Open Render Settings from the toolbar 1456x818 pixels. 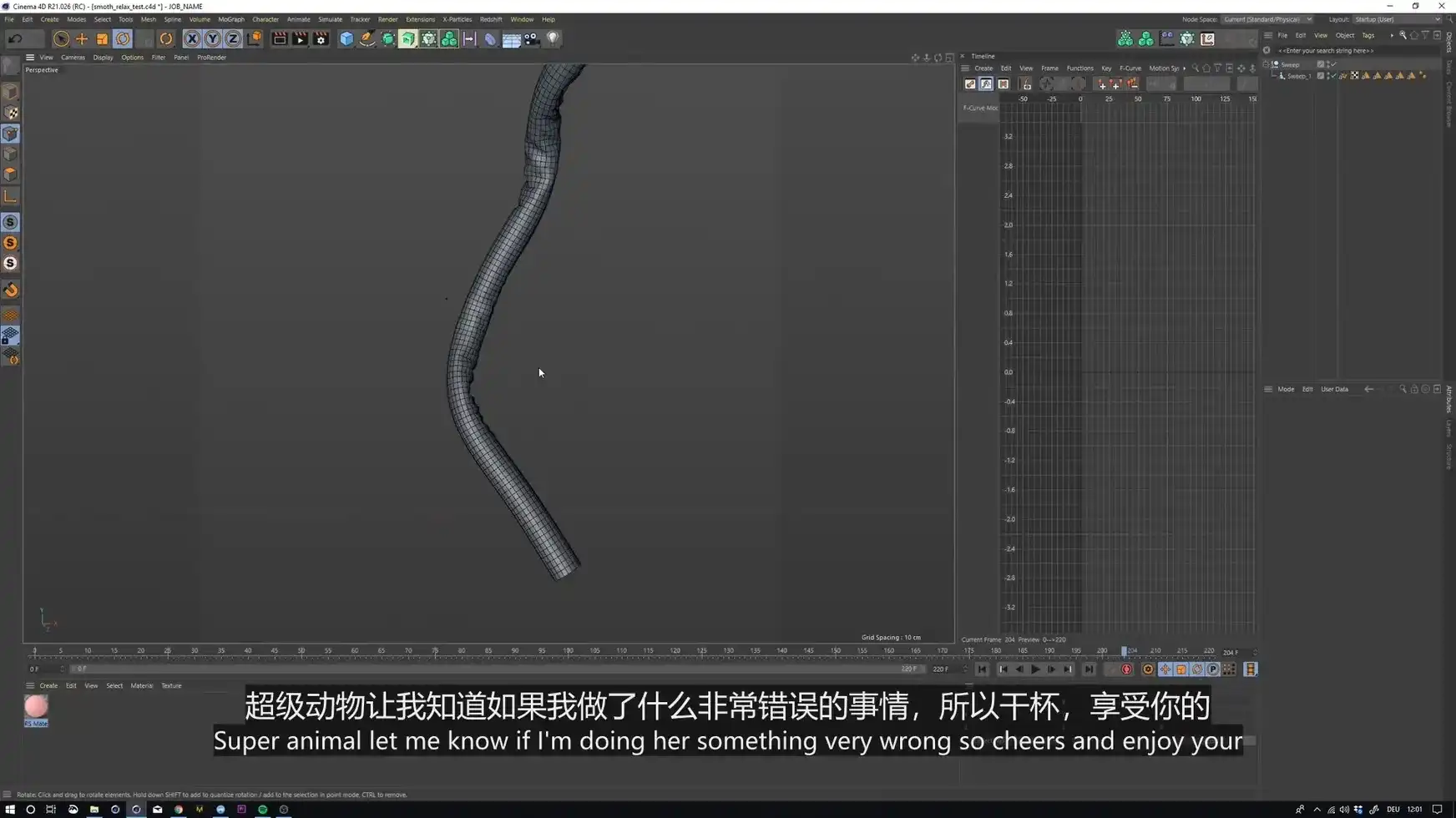click(321, 38)
